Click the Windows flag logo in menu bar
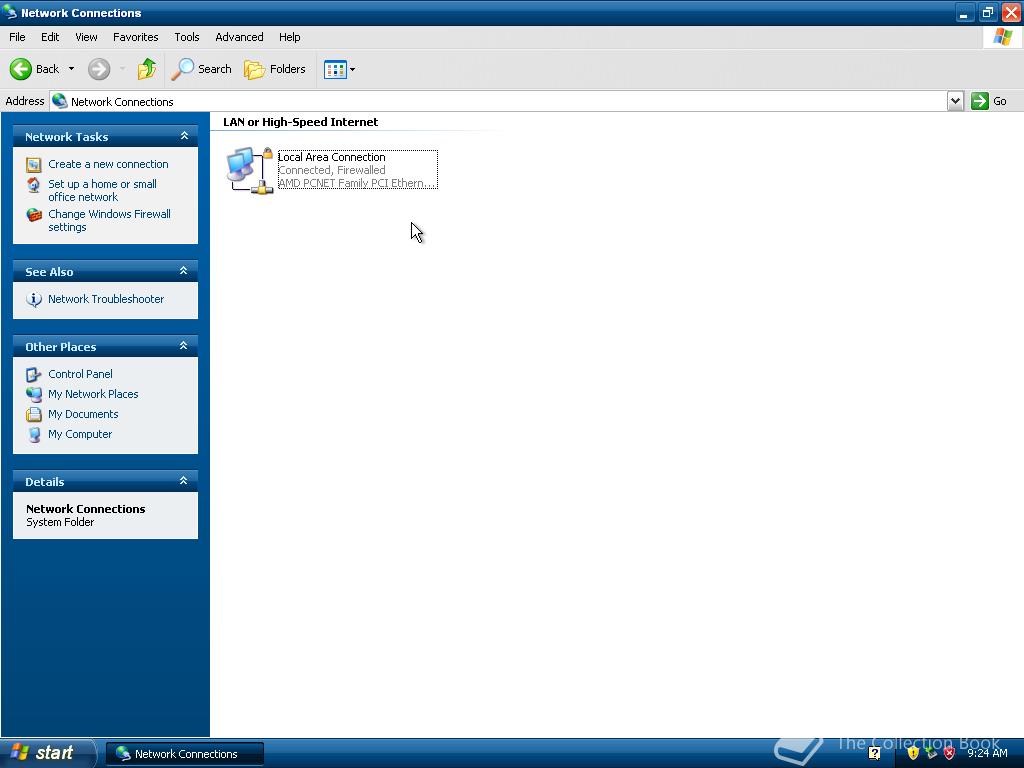This screenshot has height=768, width=1024. click(x=1002, y=37)
